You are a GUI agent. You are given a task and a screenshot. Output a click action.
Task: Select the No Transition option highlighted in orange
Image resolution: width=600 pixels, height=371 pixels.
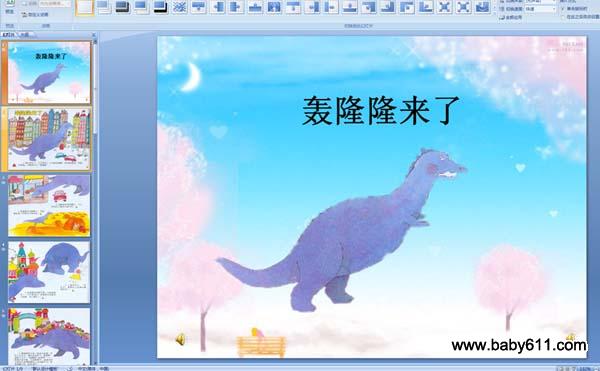(85, 7)
